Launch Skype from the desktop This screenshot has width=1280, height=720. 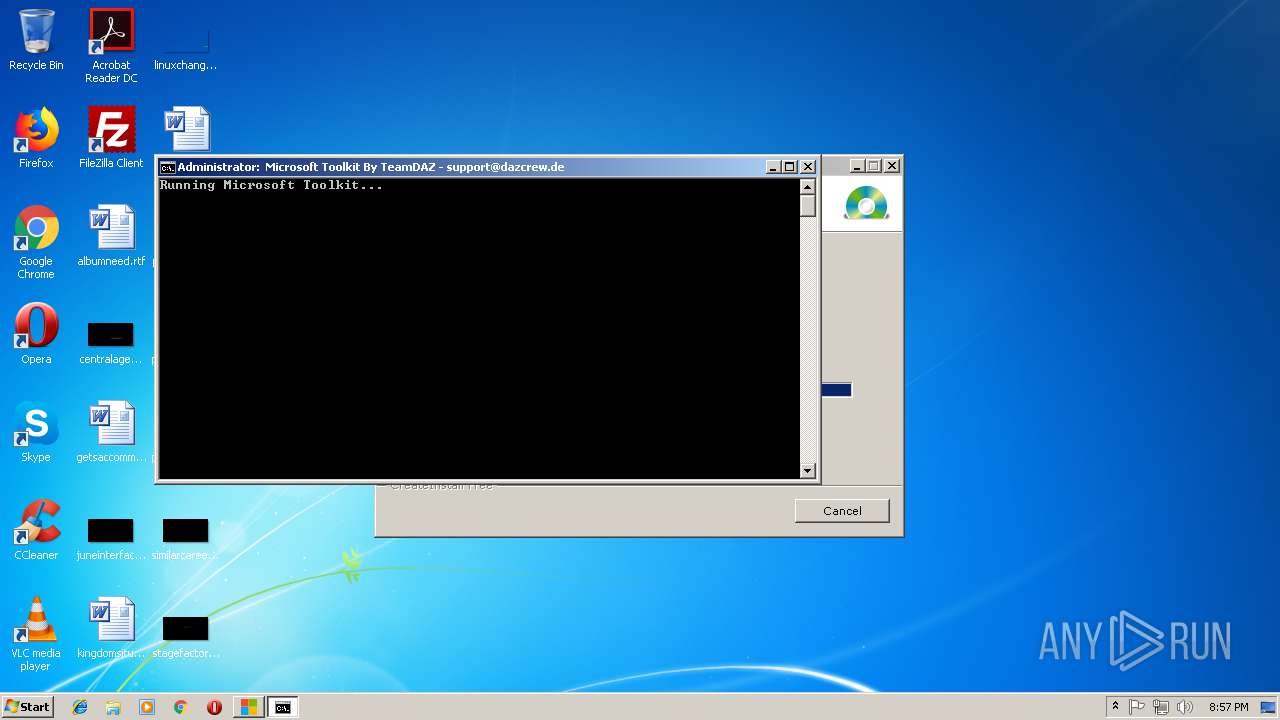click(x=36, y=432)
